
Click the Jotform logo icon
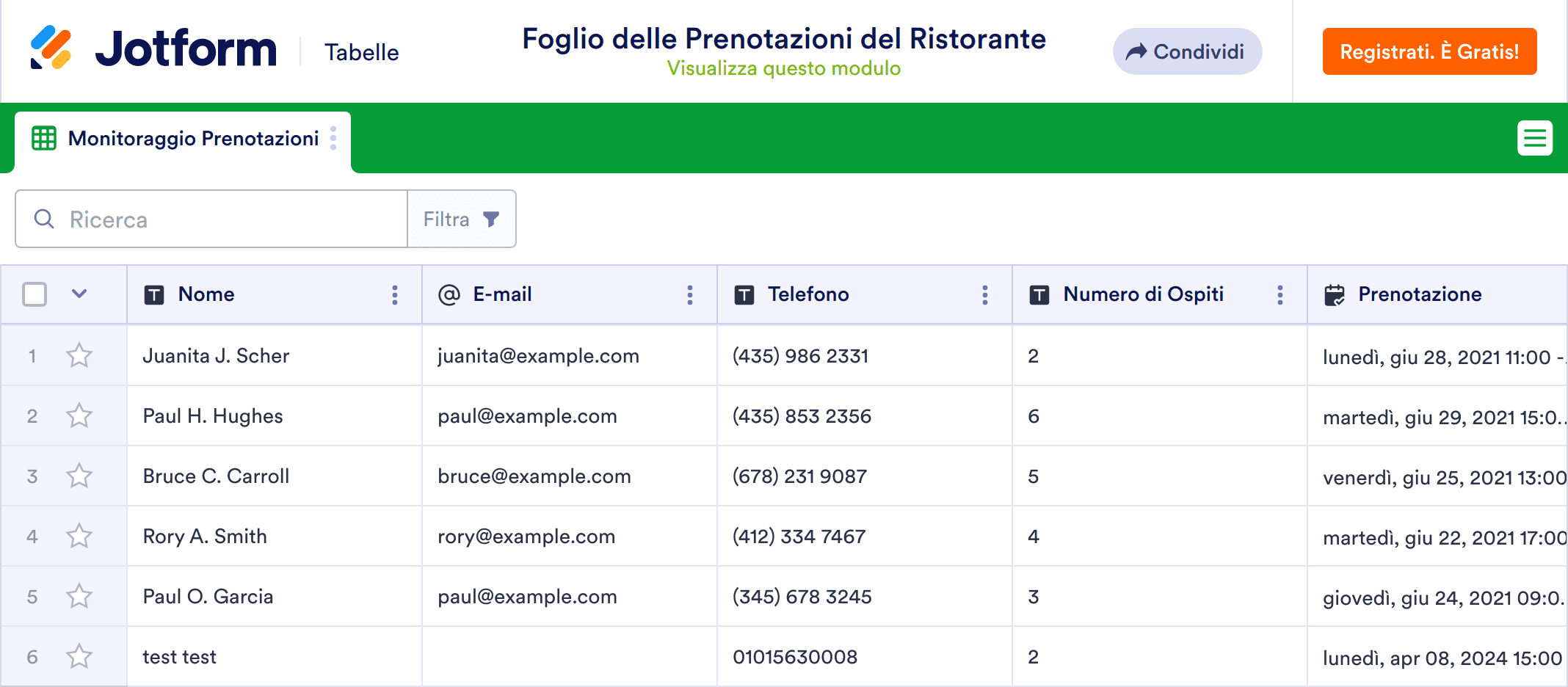[51, 48]
